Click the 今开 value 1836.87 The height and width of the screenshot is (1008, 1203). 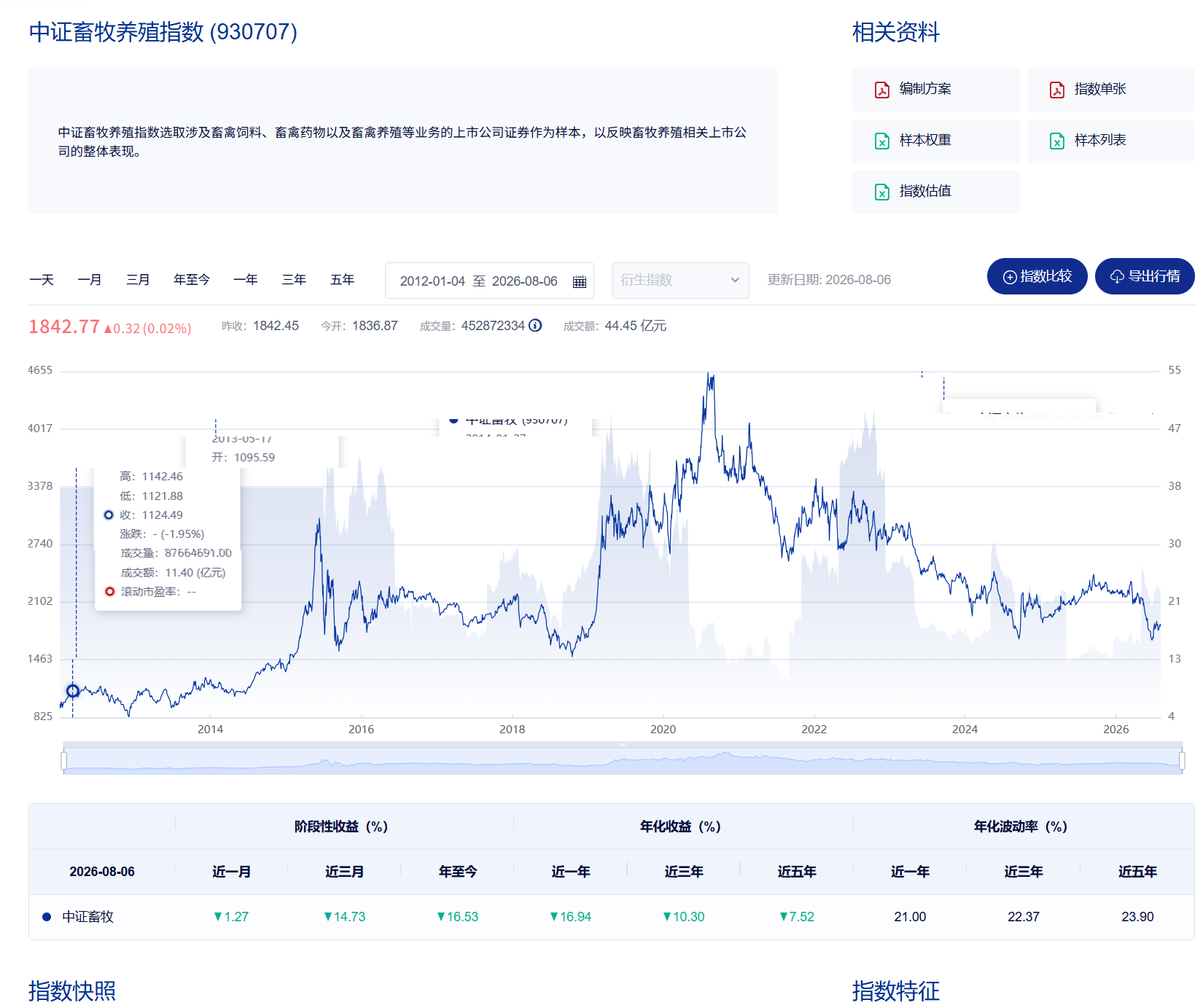tap(375, 326)
